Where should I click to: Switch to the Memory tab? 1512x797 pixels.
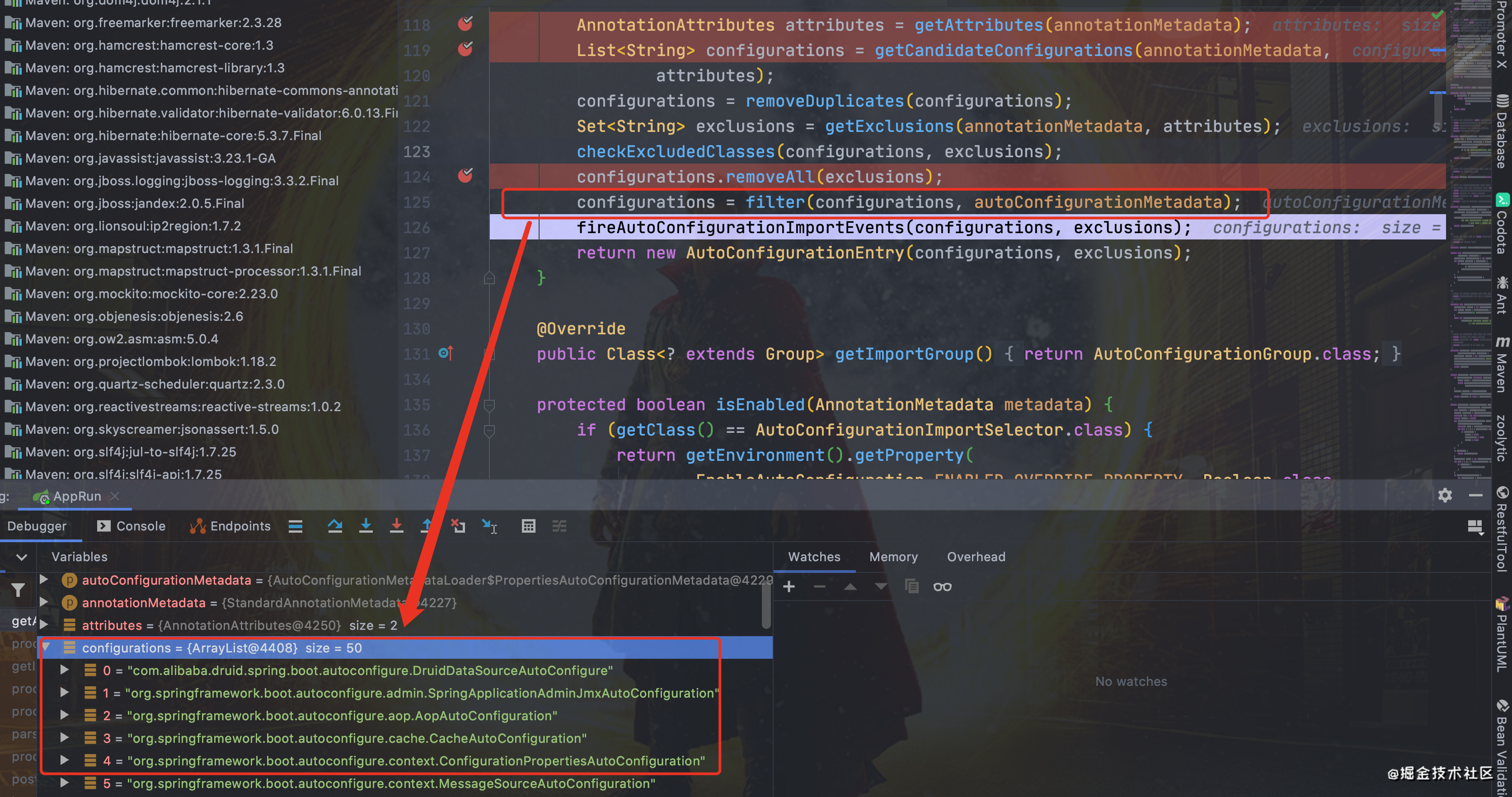pyautogui.click(x=893, y=556)
